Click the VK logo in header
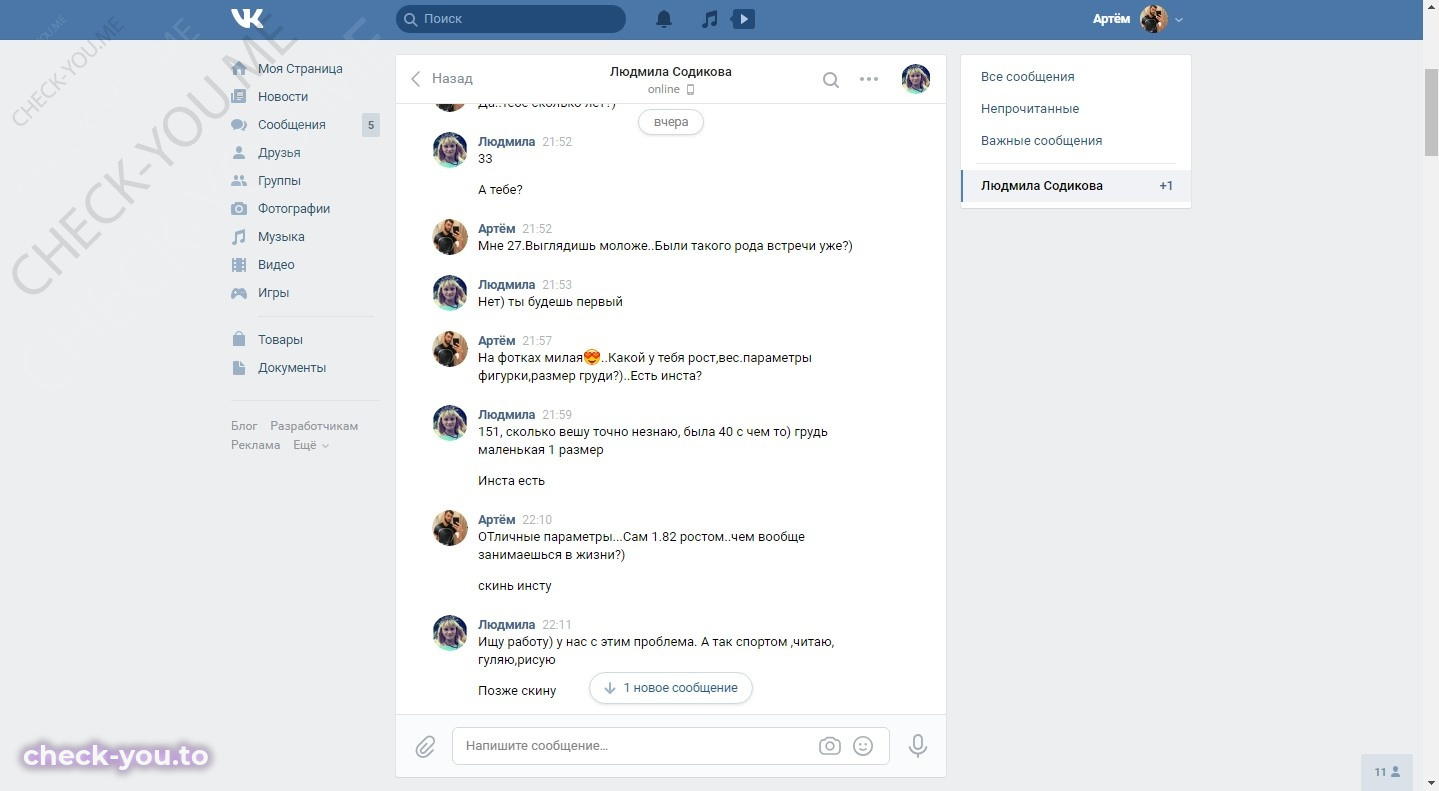This screenshot has width=1439, height=791. 247,19
